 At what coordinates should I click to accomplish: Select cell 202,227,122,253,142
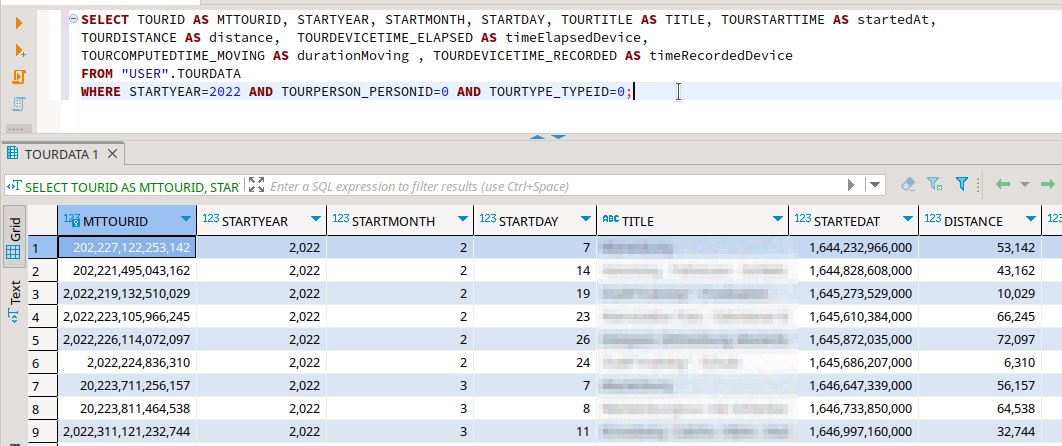[127, 248]
